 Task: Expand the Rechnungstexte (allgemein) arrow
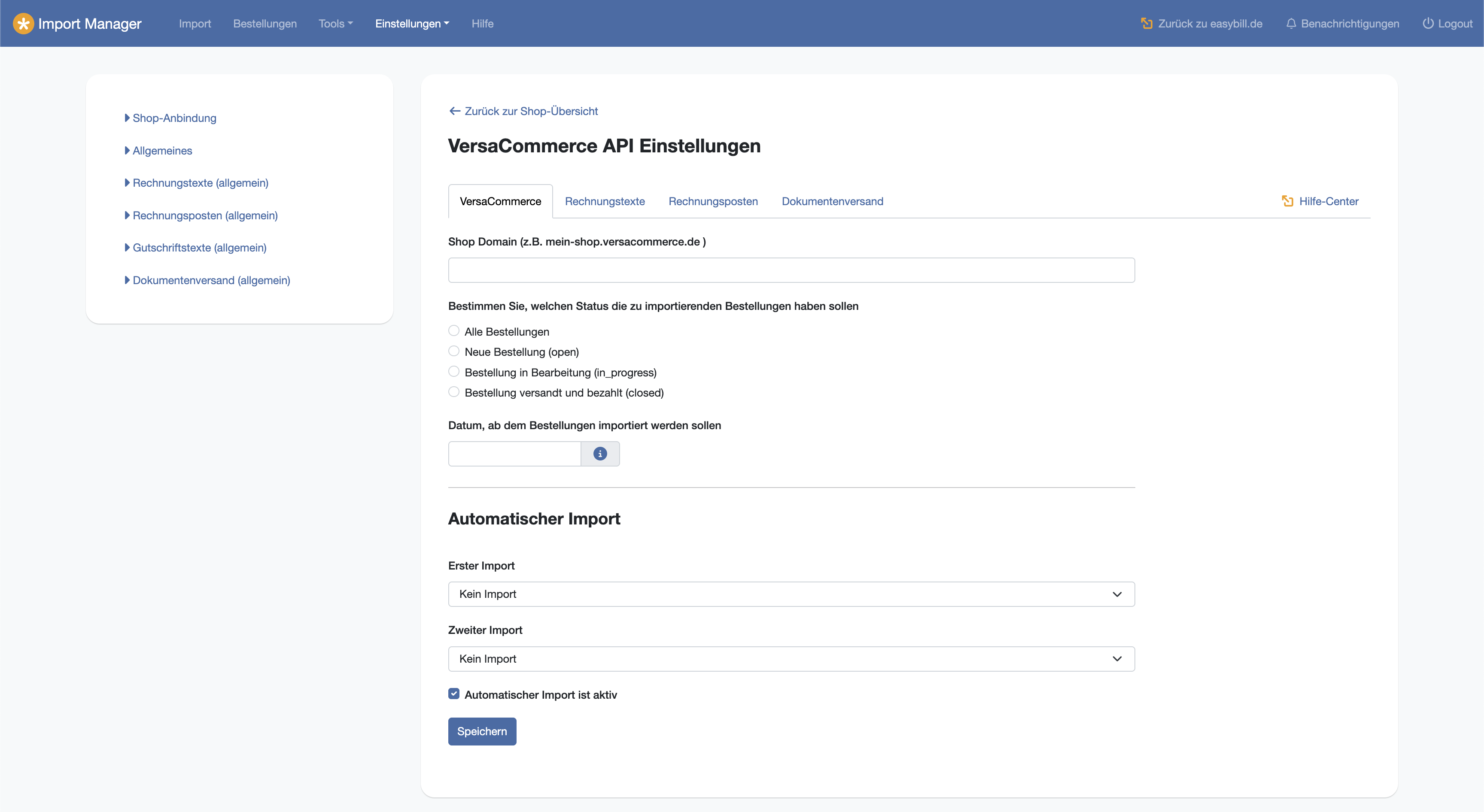click(x=127, y=182)
